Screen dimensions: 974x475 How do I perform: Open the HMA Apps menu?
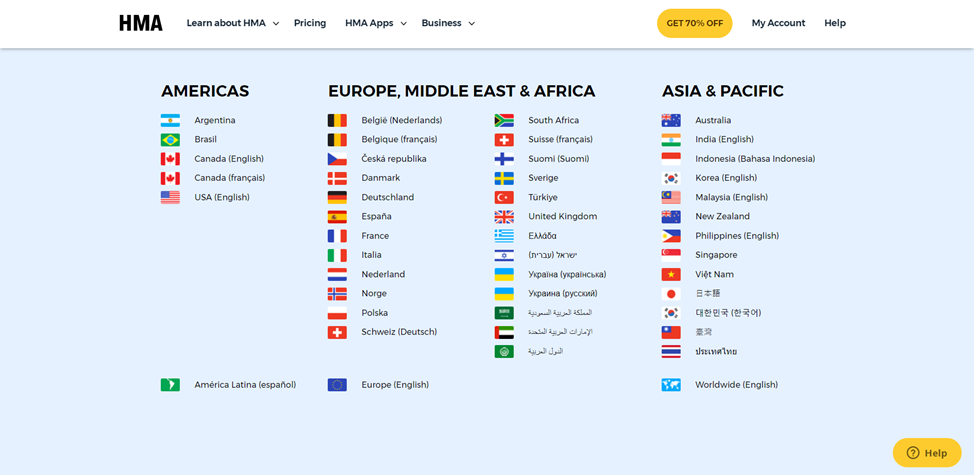(x=369, y=23)
